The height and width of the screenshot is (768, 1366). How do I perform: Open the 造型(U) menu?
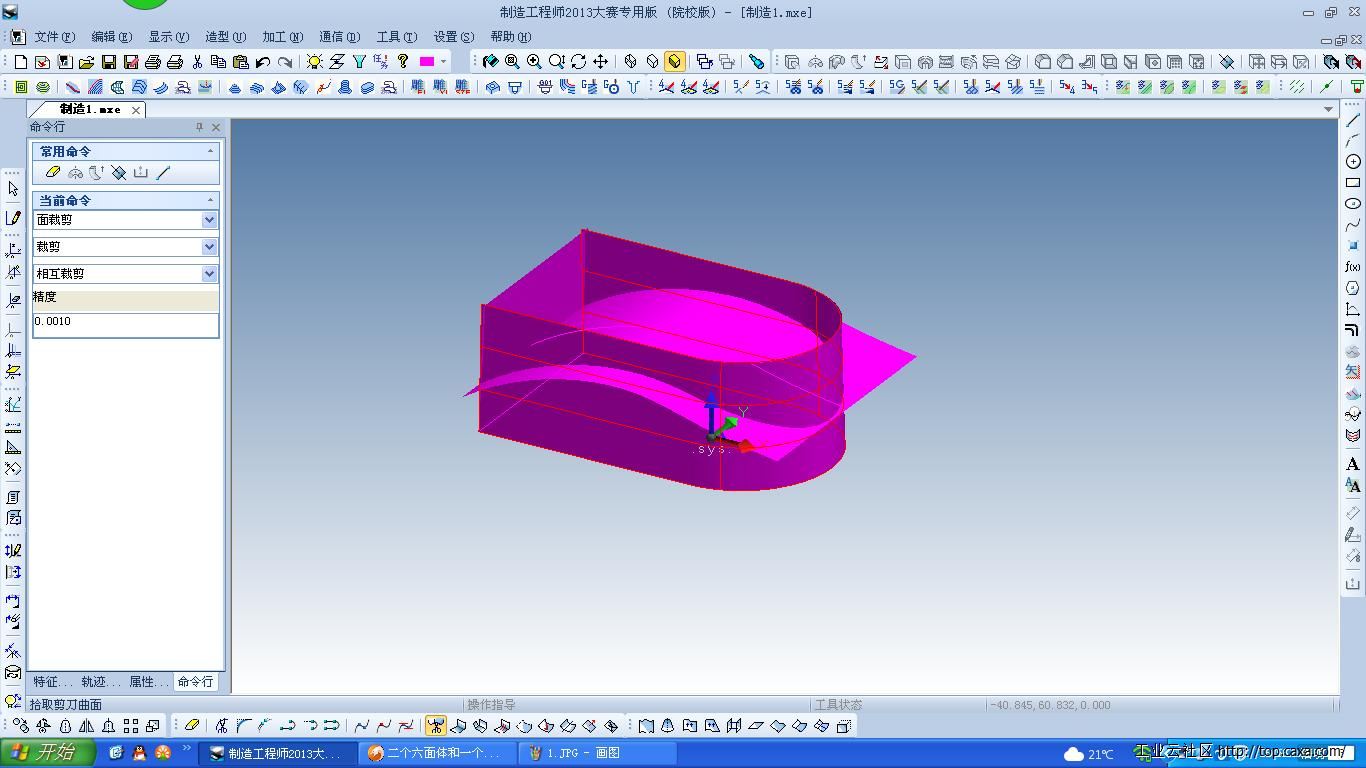click(x=225, y=37)
